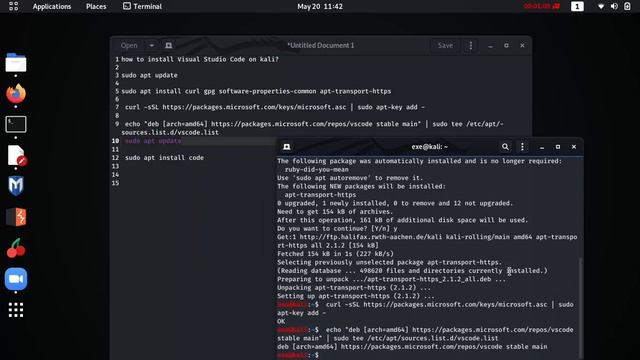This screenshot has width=640, height=360.
Task: Click 'sudo apt update' on line 3
Action: (149, 75)
